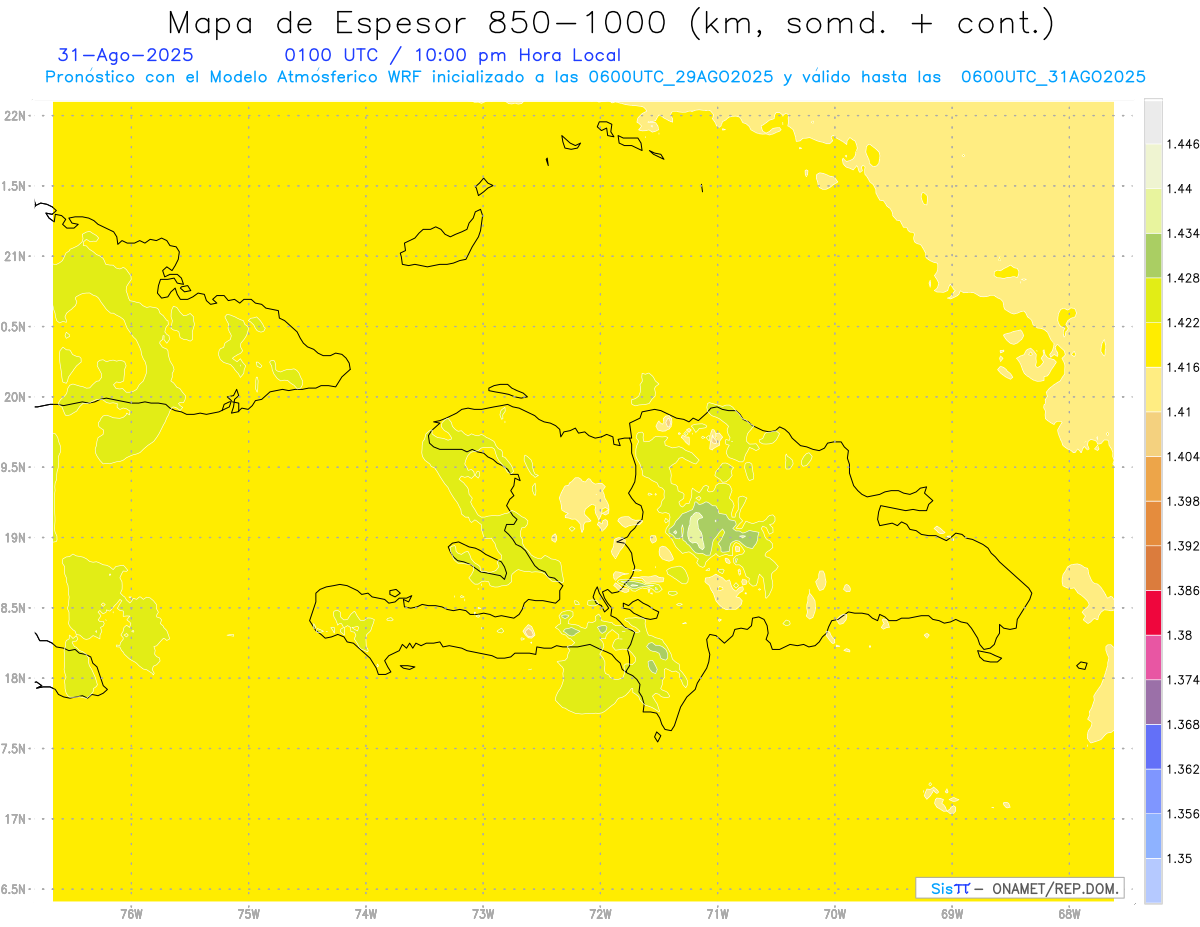This screenshot has height=927, width=1200.
Task: Click the longitude label 68W
Action: click(x=1069, y=914)
